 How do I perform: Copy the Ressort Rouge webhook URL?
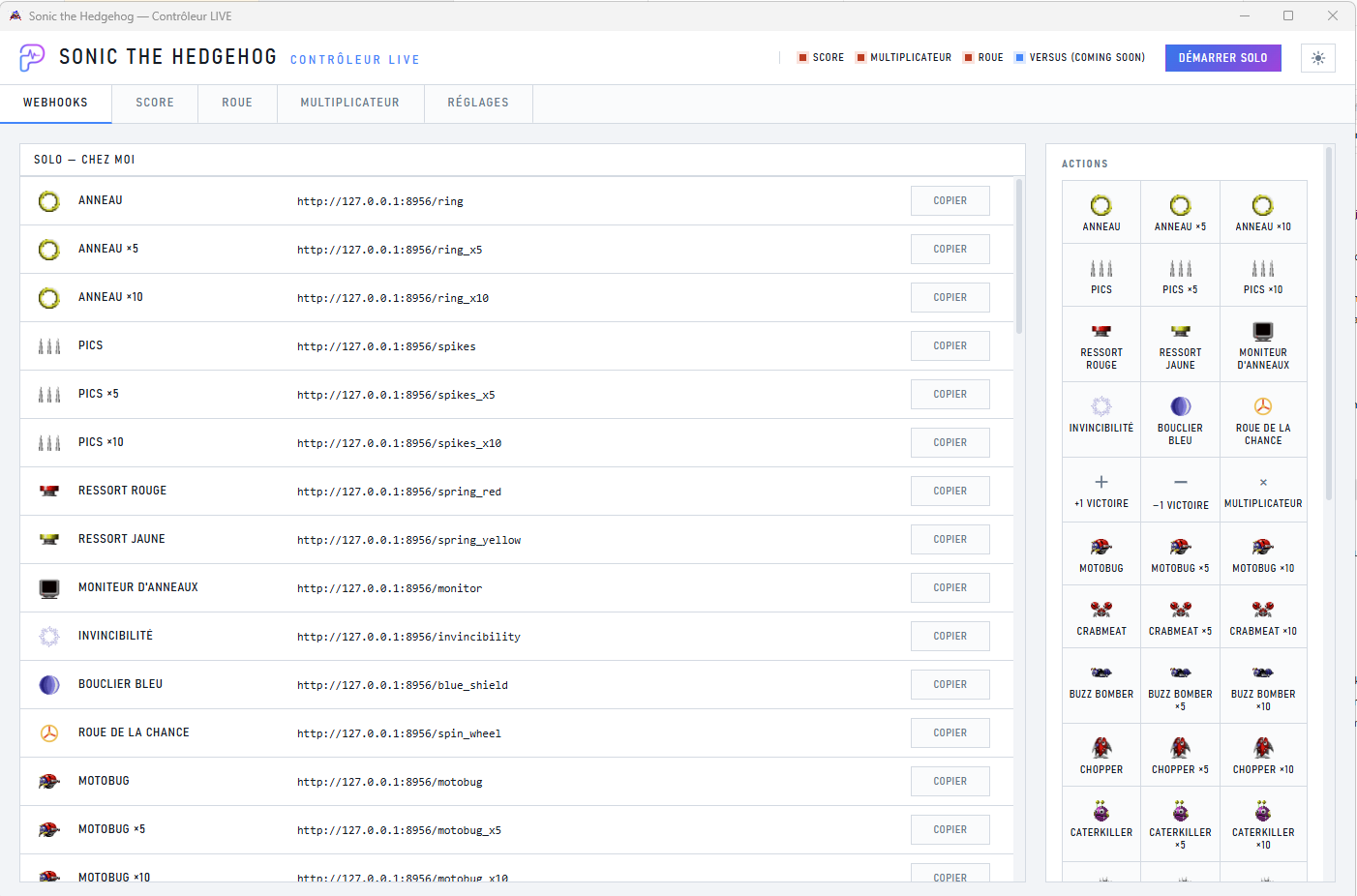[950, 492]
